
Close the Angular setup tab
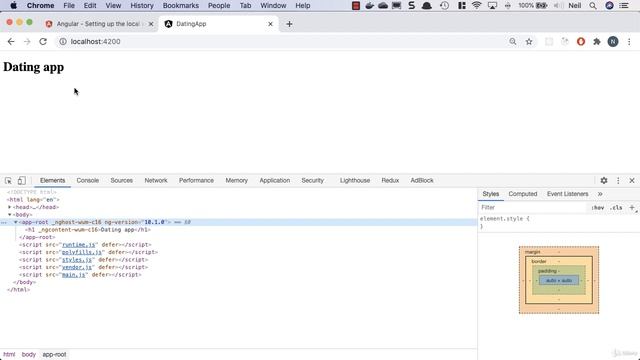pyautogui.click(x=151, y=24)
